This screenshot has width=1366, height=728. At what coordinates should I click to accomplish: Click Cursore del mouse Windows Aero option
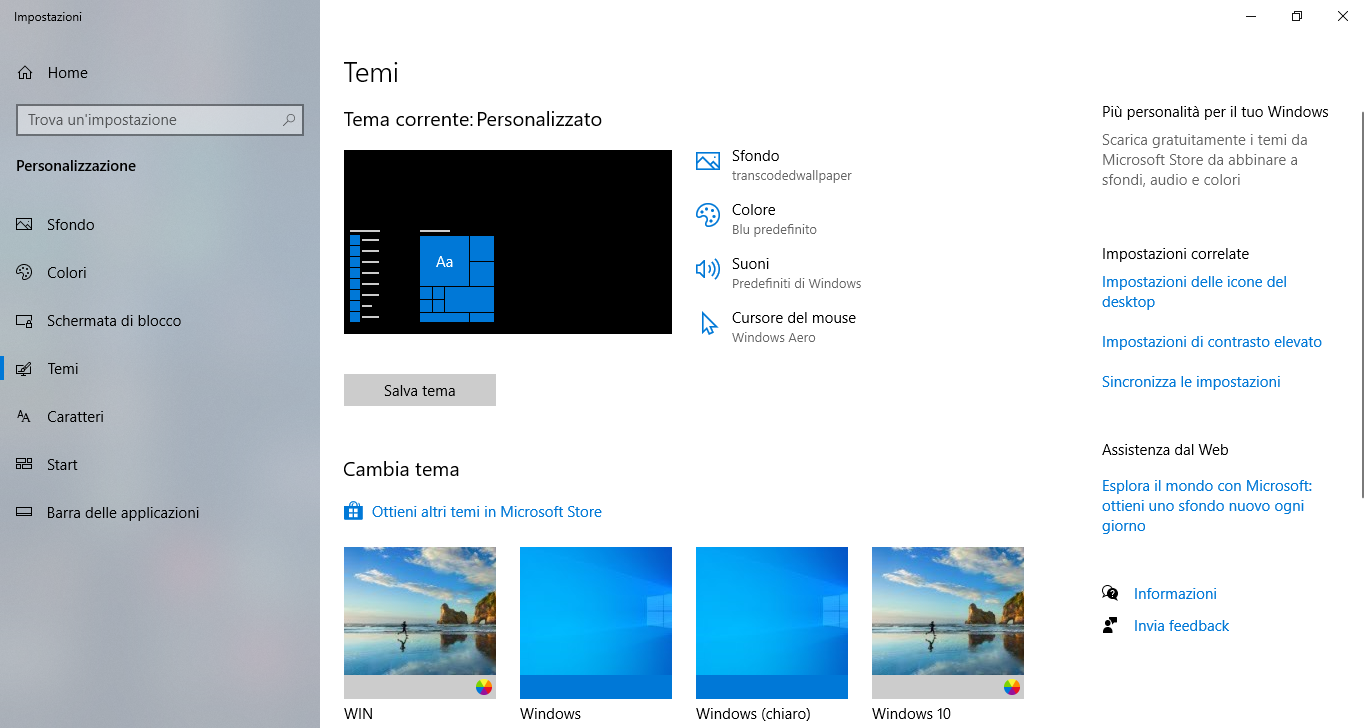pos(776,327)
